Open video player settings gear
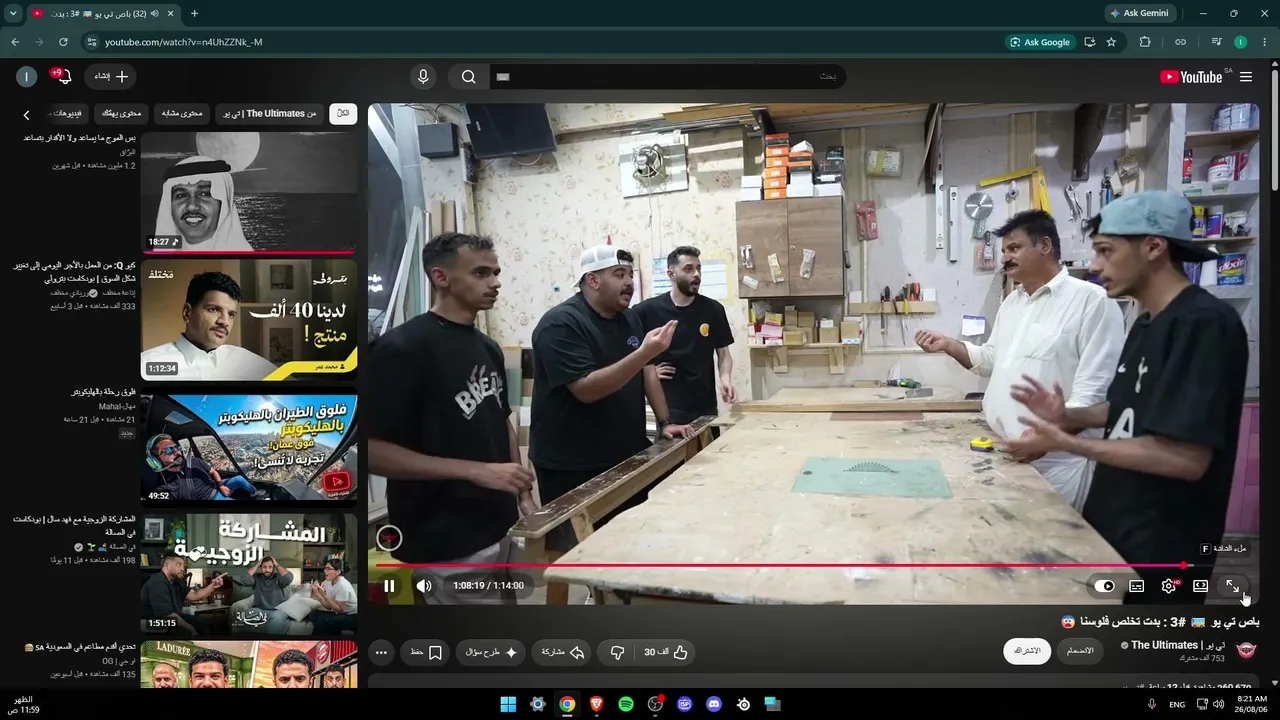Image resolution: width=1280 pixels, height=720 pixels. pyautogui.click(x=1168, y=586)
